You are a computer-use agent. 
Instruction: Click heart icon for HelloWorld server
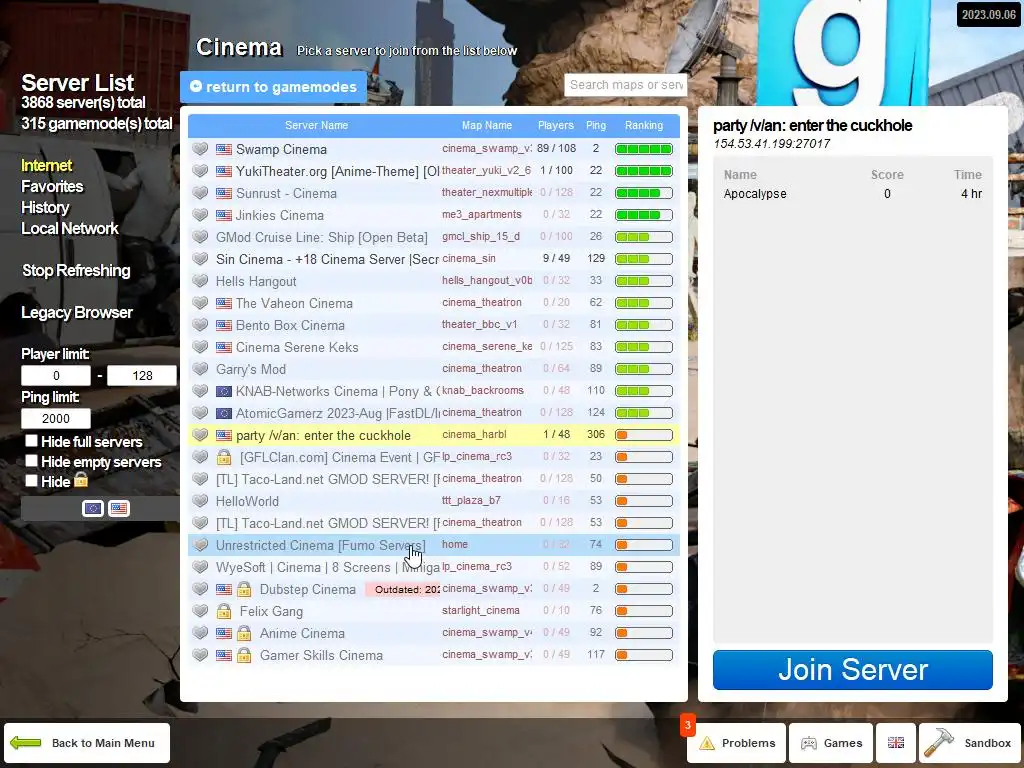coord(200,501)
